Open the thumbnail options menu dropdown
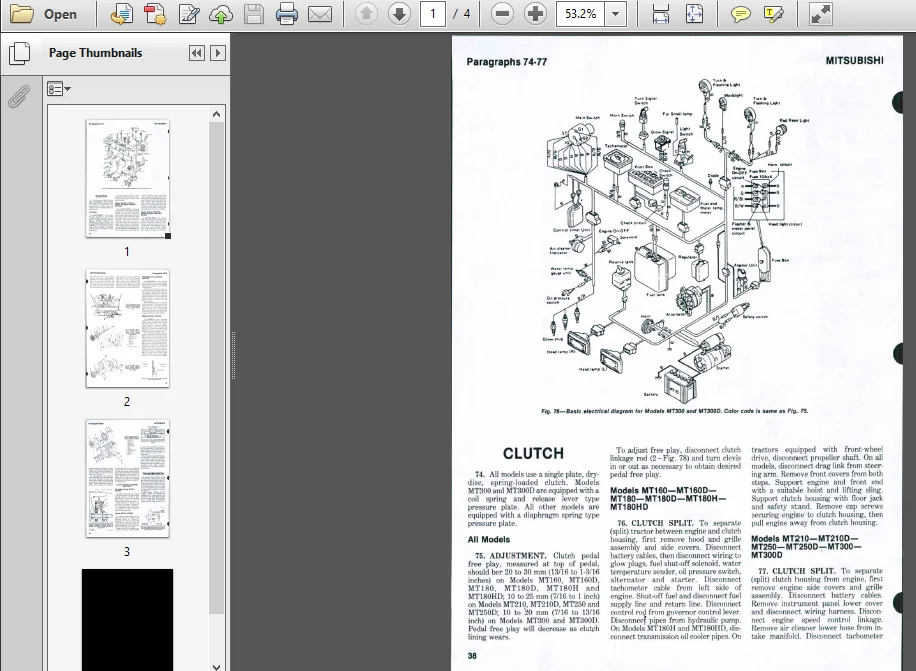Screen dimensions: 916x671 [x=58, y=89]
